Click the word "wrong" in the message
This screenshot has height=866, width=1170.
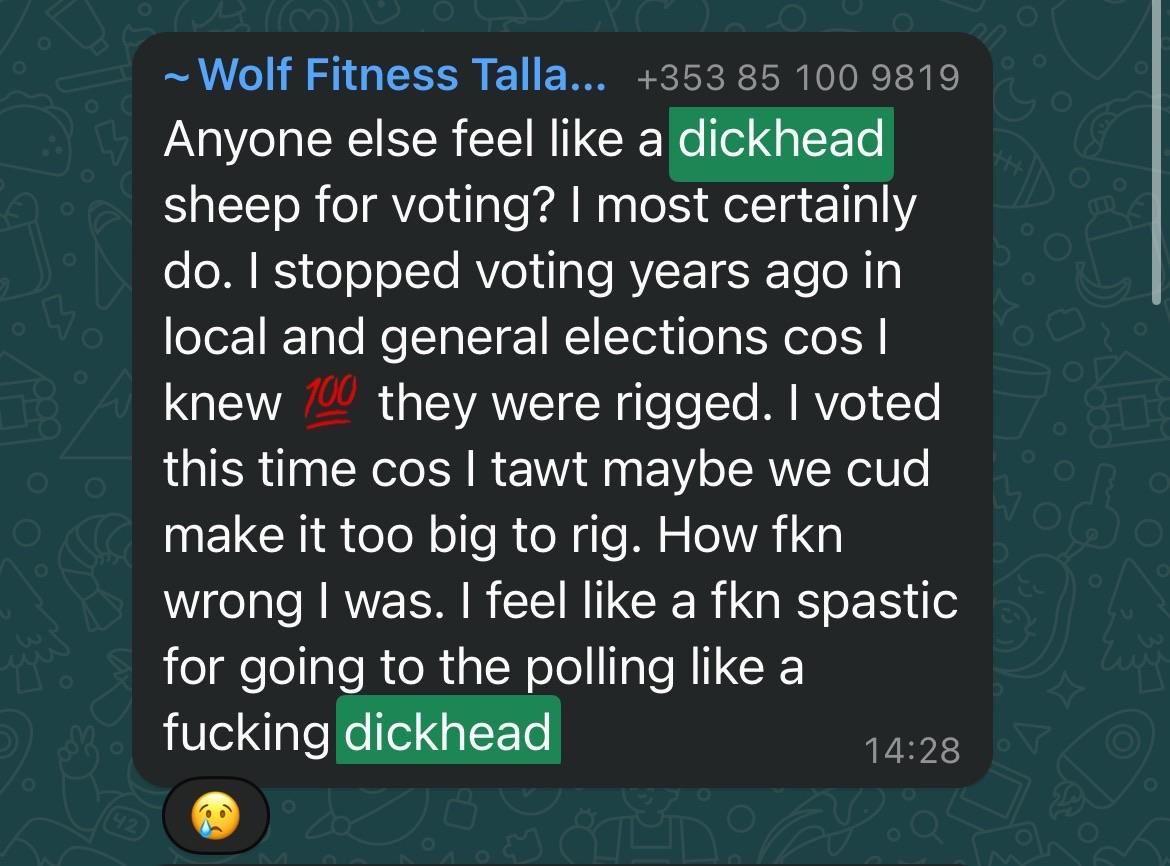click(232, 602)
